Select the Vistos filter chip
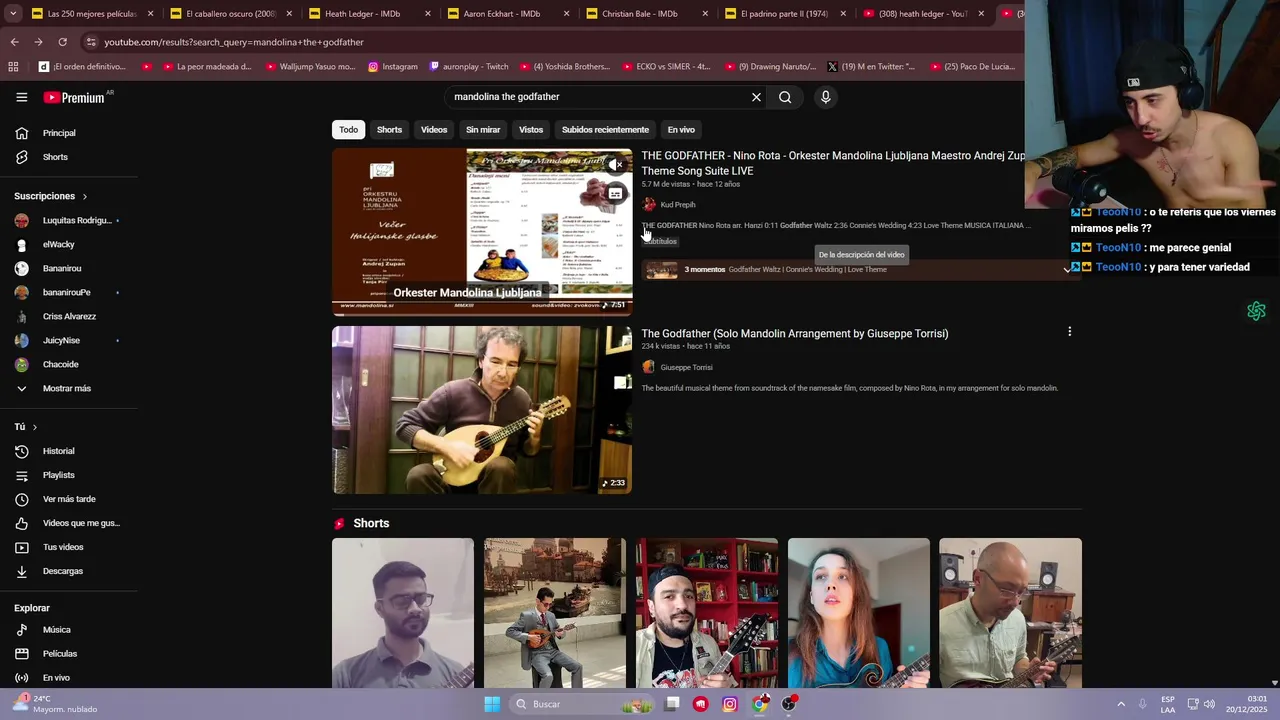Image resolution: width=1280 pixels, height=720 pixels. click(x=531, y=130)
